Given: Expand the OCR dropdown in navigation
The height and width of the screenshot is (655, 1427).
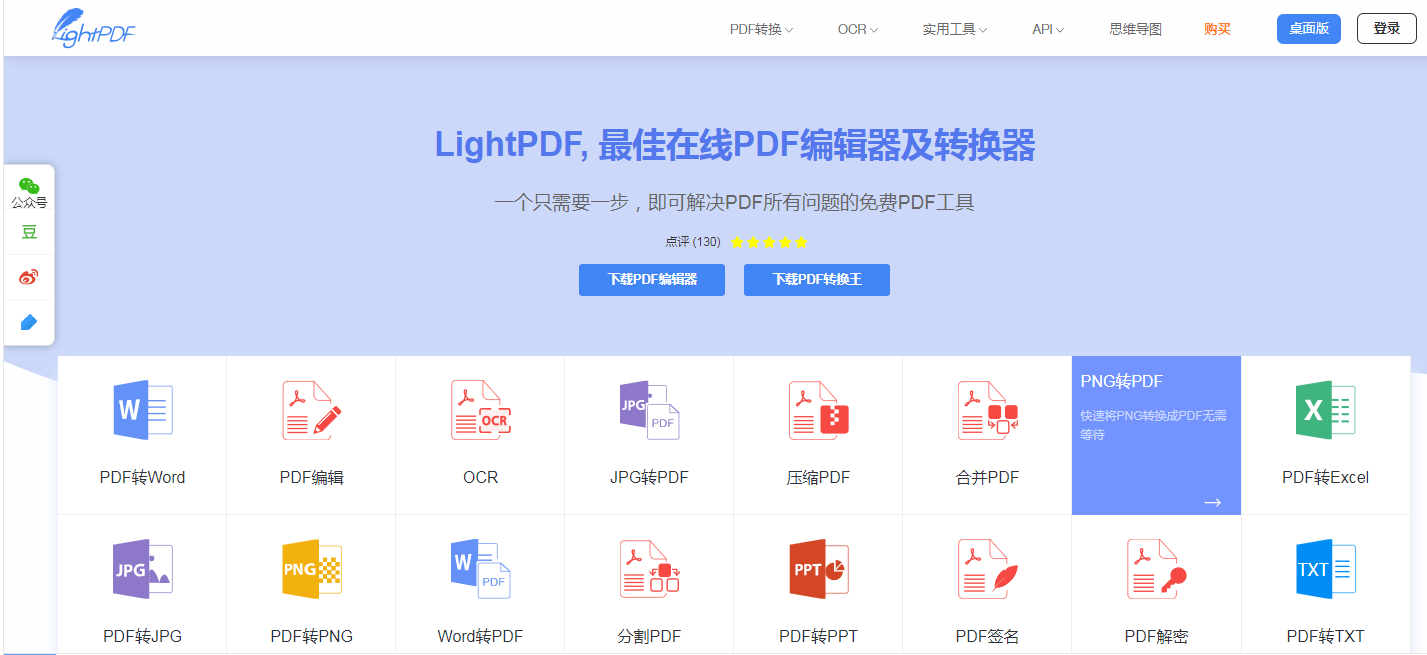Looking at the screenshot, I should (858, 29).
